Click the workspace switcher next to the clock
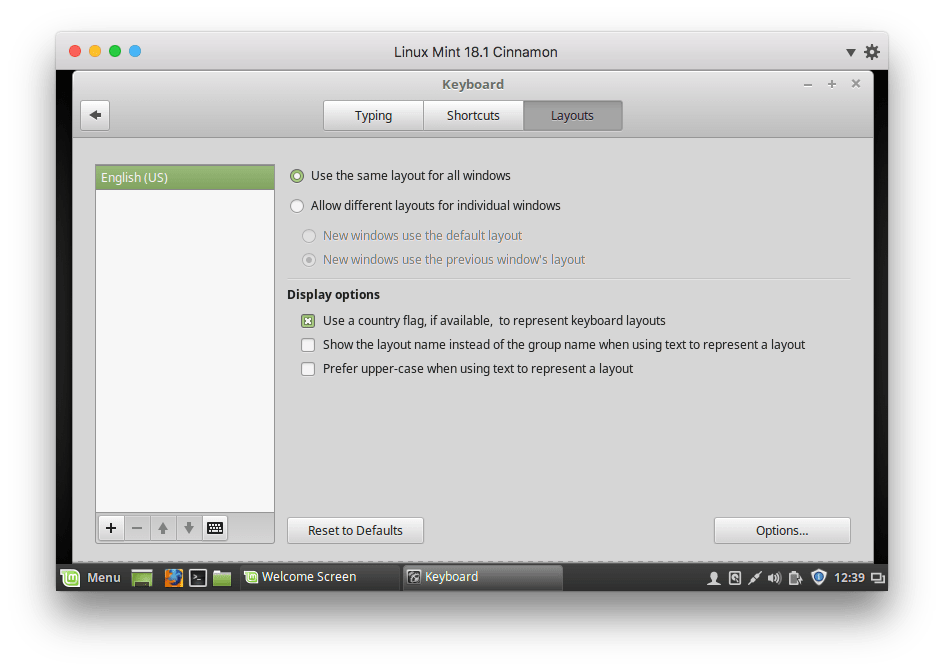Image resolution: width=944 pixels, height=671 pixels. pos(877,577)
